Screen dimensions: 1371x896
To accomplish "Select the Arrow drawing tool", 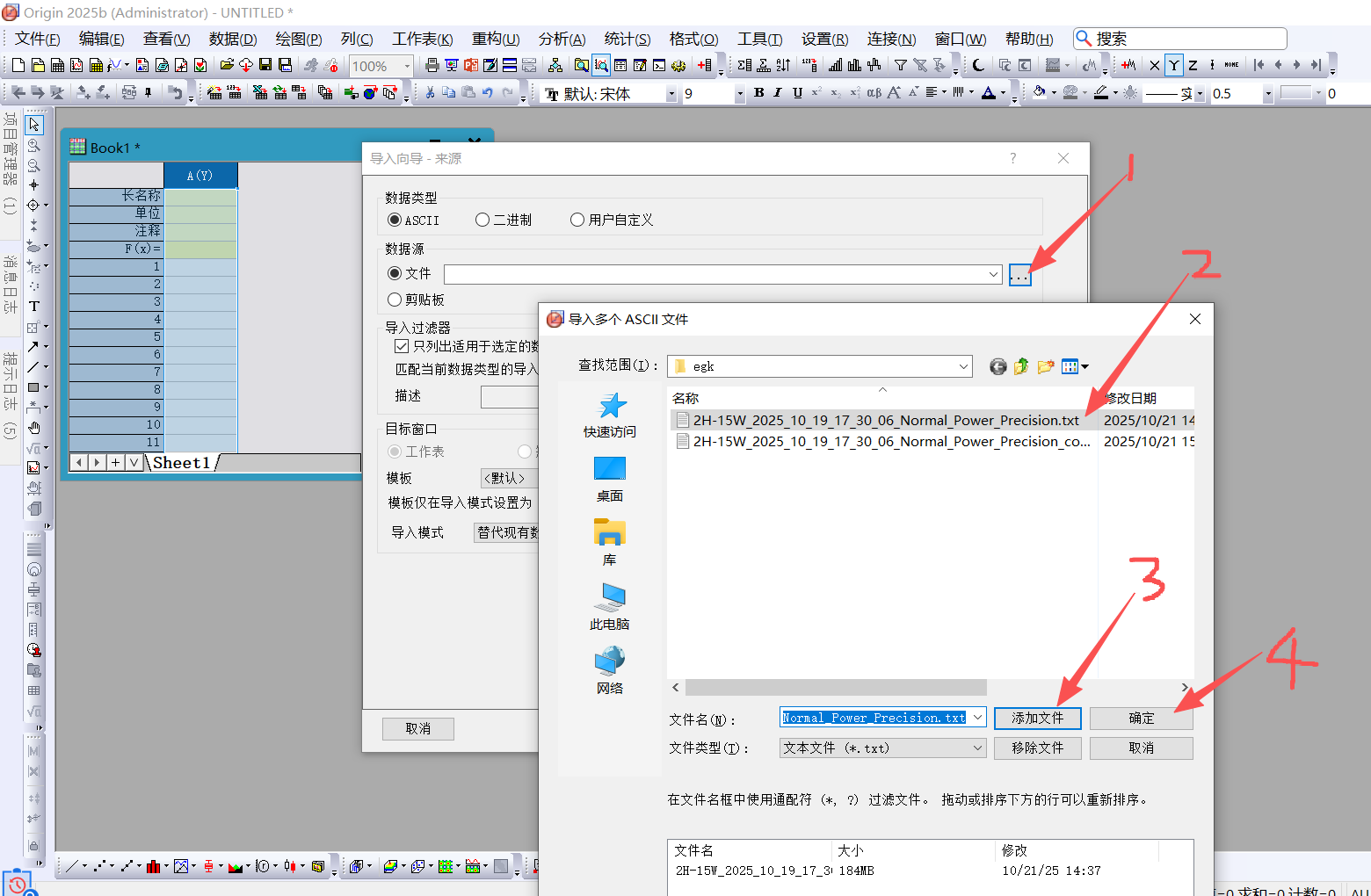I will 33,347.
